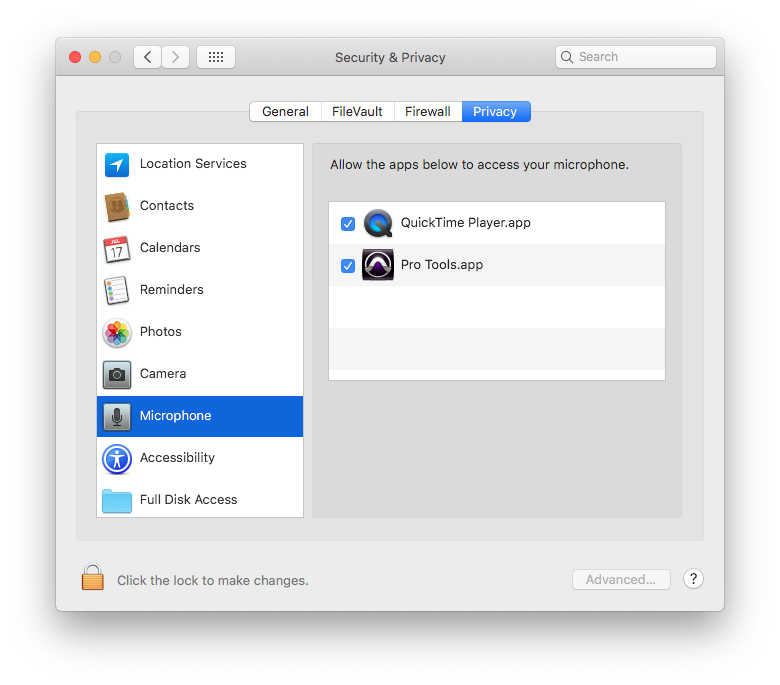This screenshot has height=685, width=780.
Task: Click the Advanced... button
Action: coord(621,580)
